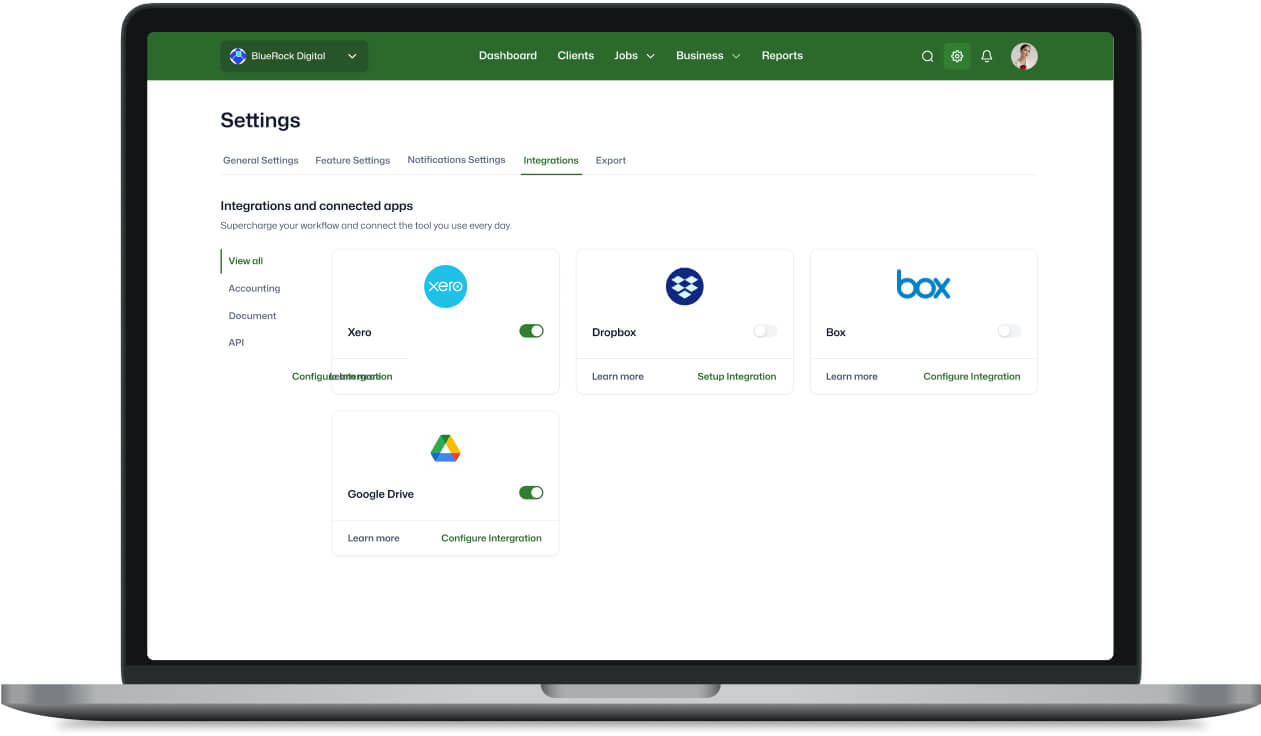Turn off Google Drive integration toggle
Screen dimensions: 1261x736
click(531, 493)
